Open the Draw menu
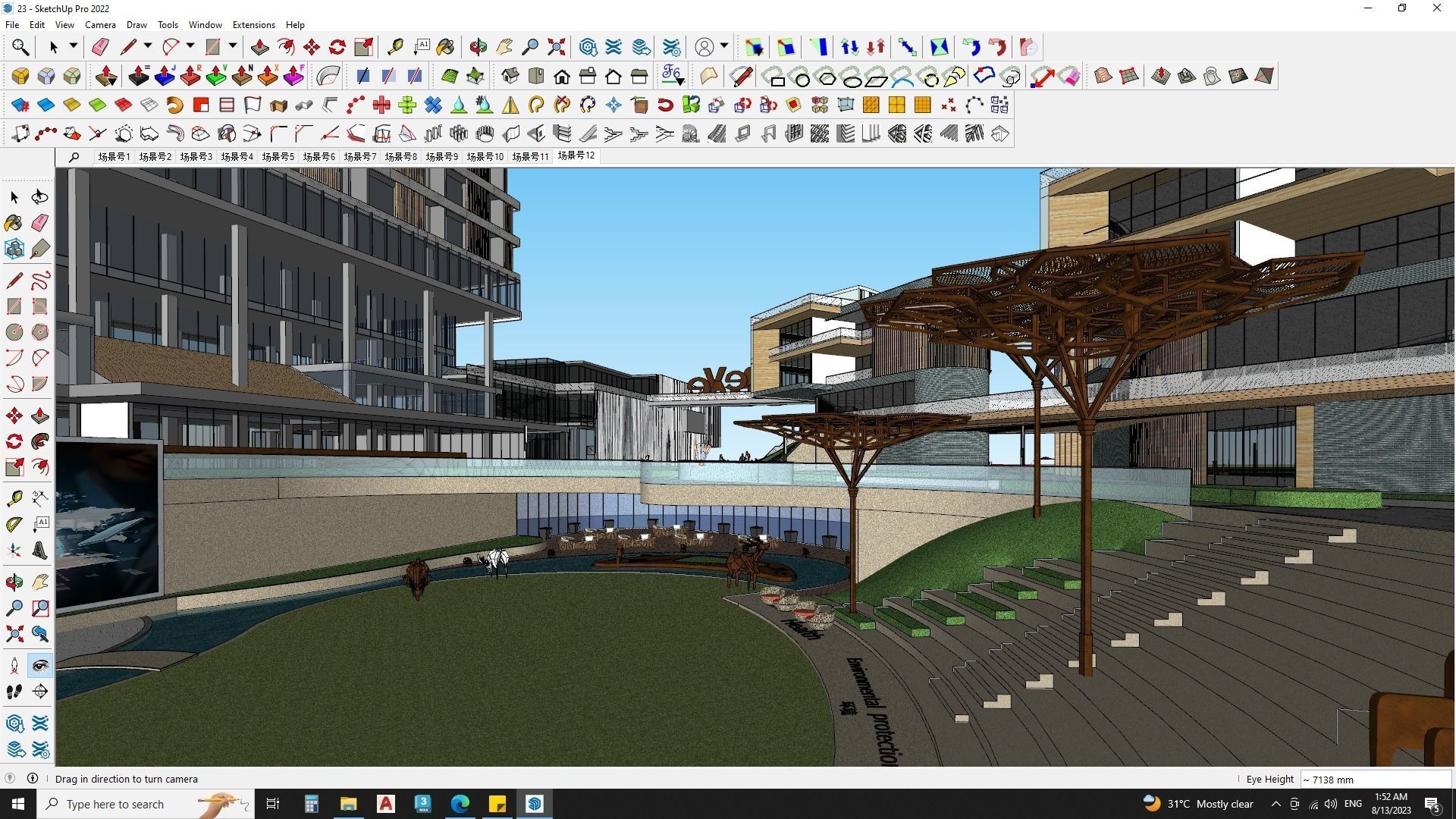The image size is (1456, 819). (x=136, y=24)
